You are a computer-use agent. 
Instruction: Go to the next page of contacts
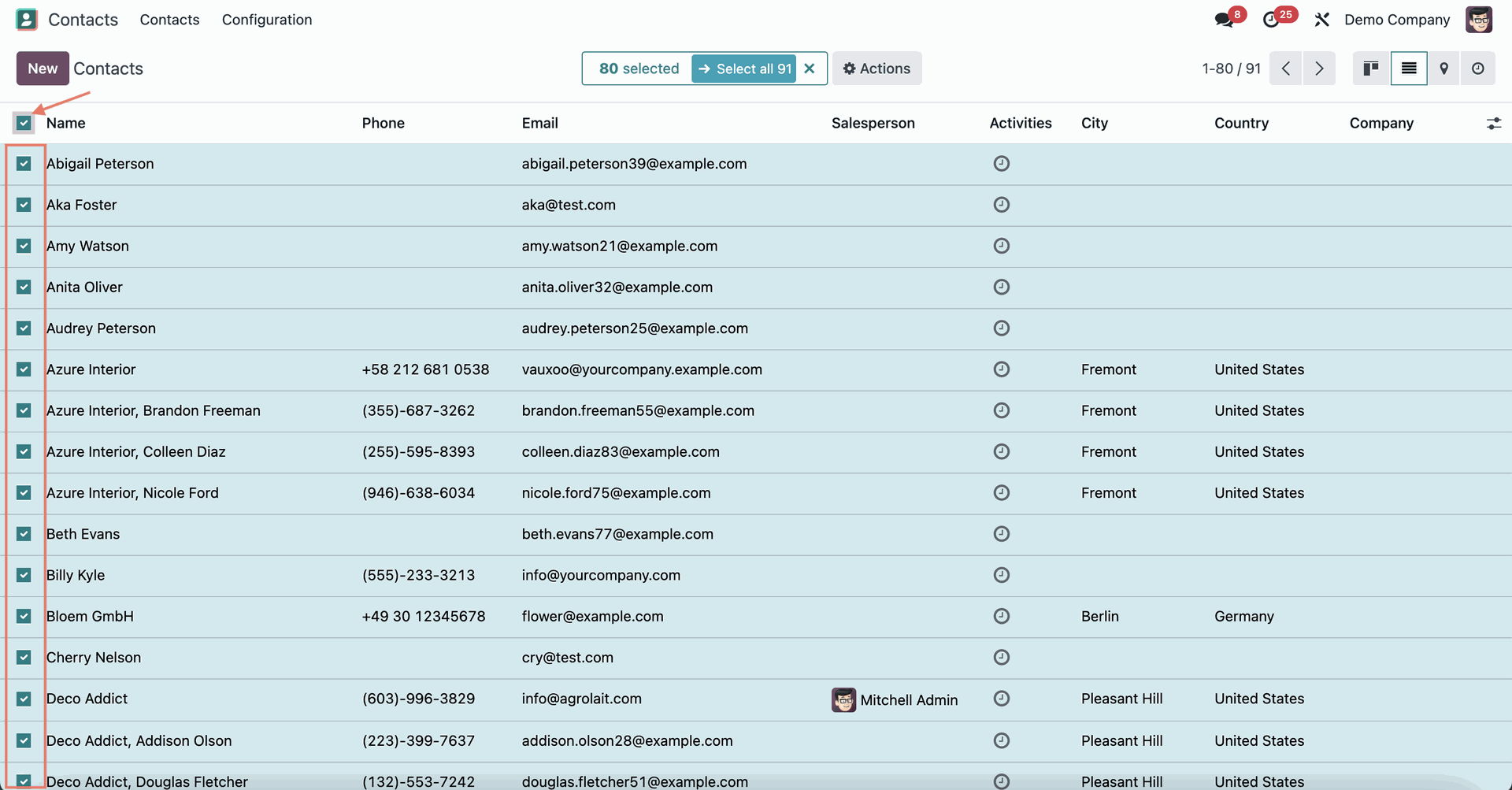pos(1320,69)
